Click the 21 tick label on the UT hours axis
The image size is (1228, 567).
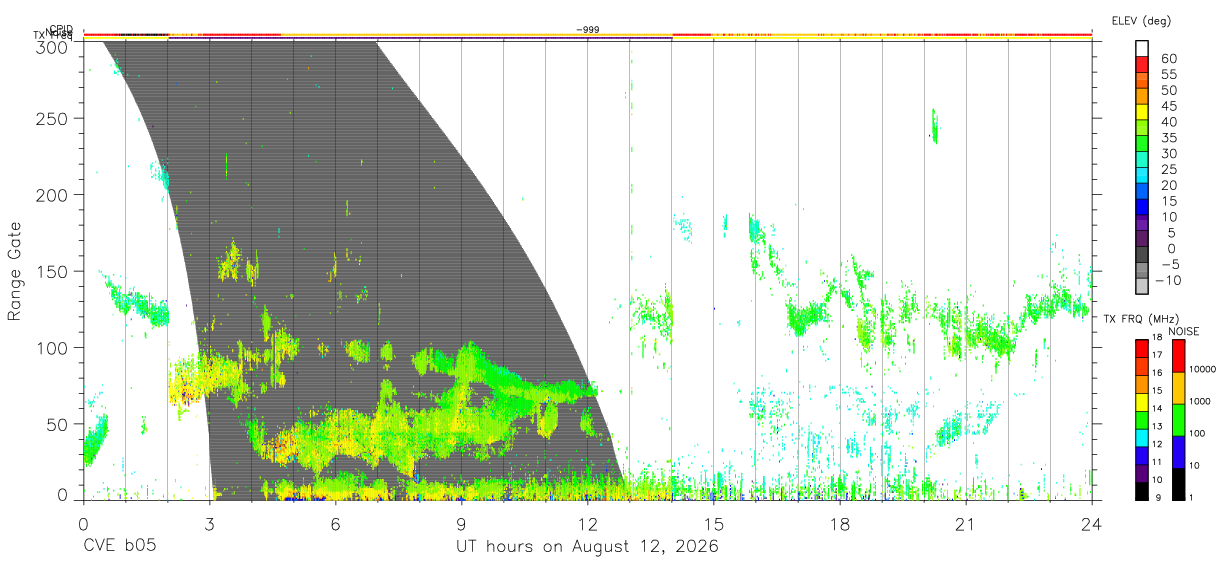[966, 524]
